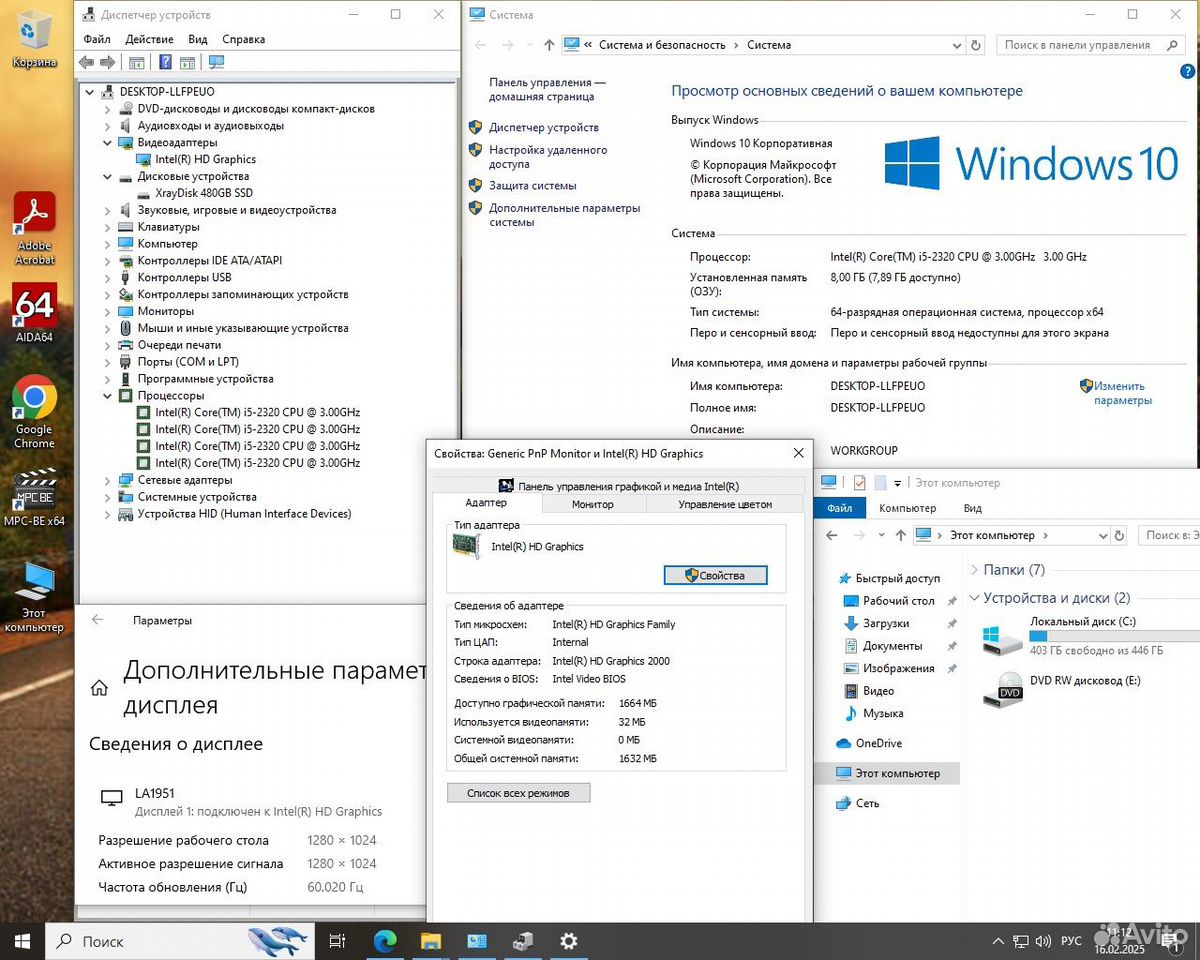This screenshot has height=960, width=1200.
Task: Click back arrow in Settings 'Параметры' window
Action: coord(97,620)
